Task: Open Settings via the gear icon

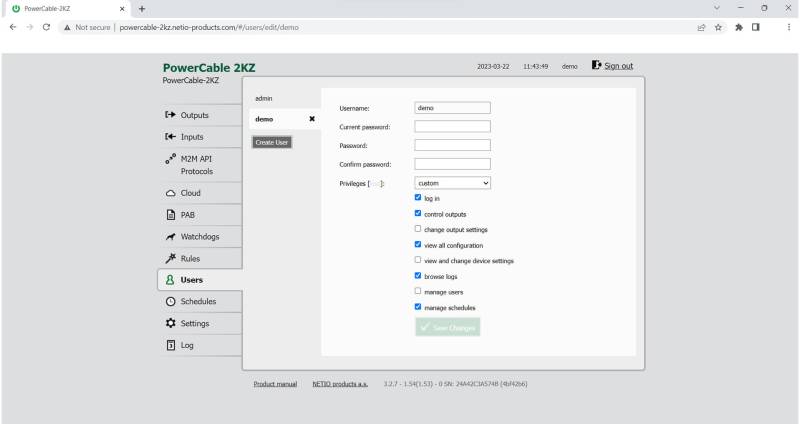Action: 170,323
